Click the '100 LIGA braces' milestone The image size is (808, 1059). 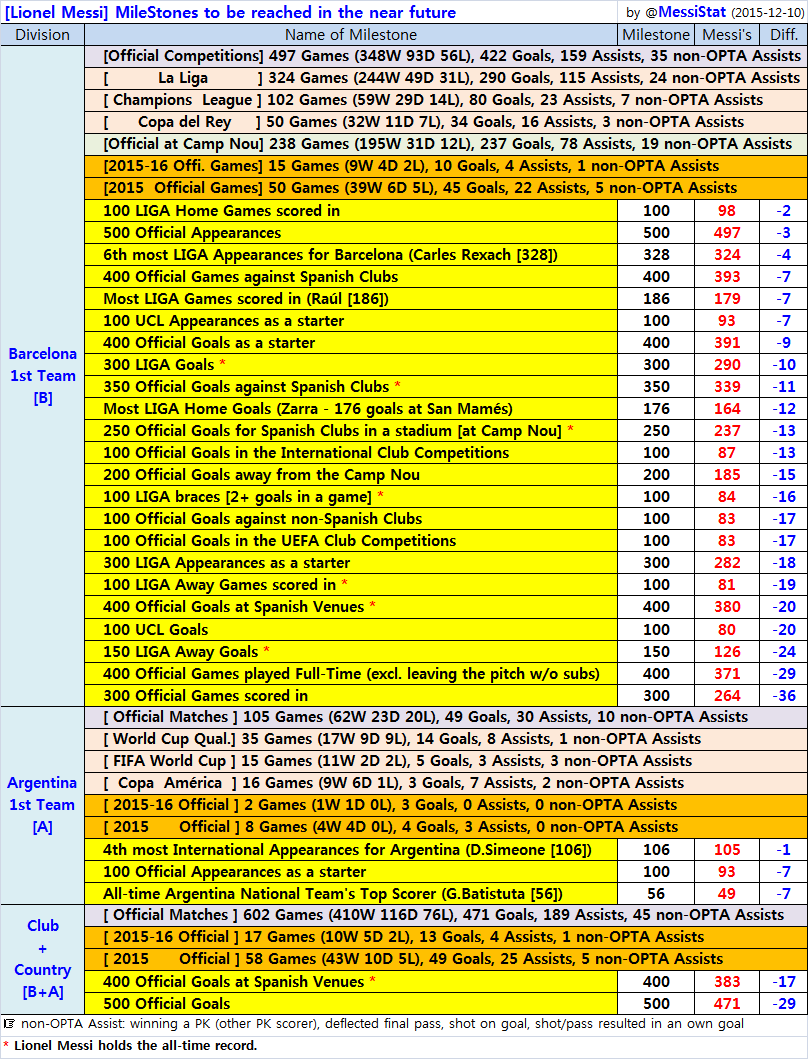click(351, 497)
